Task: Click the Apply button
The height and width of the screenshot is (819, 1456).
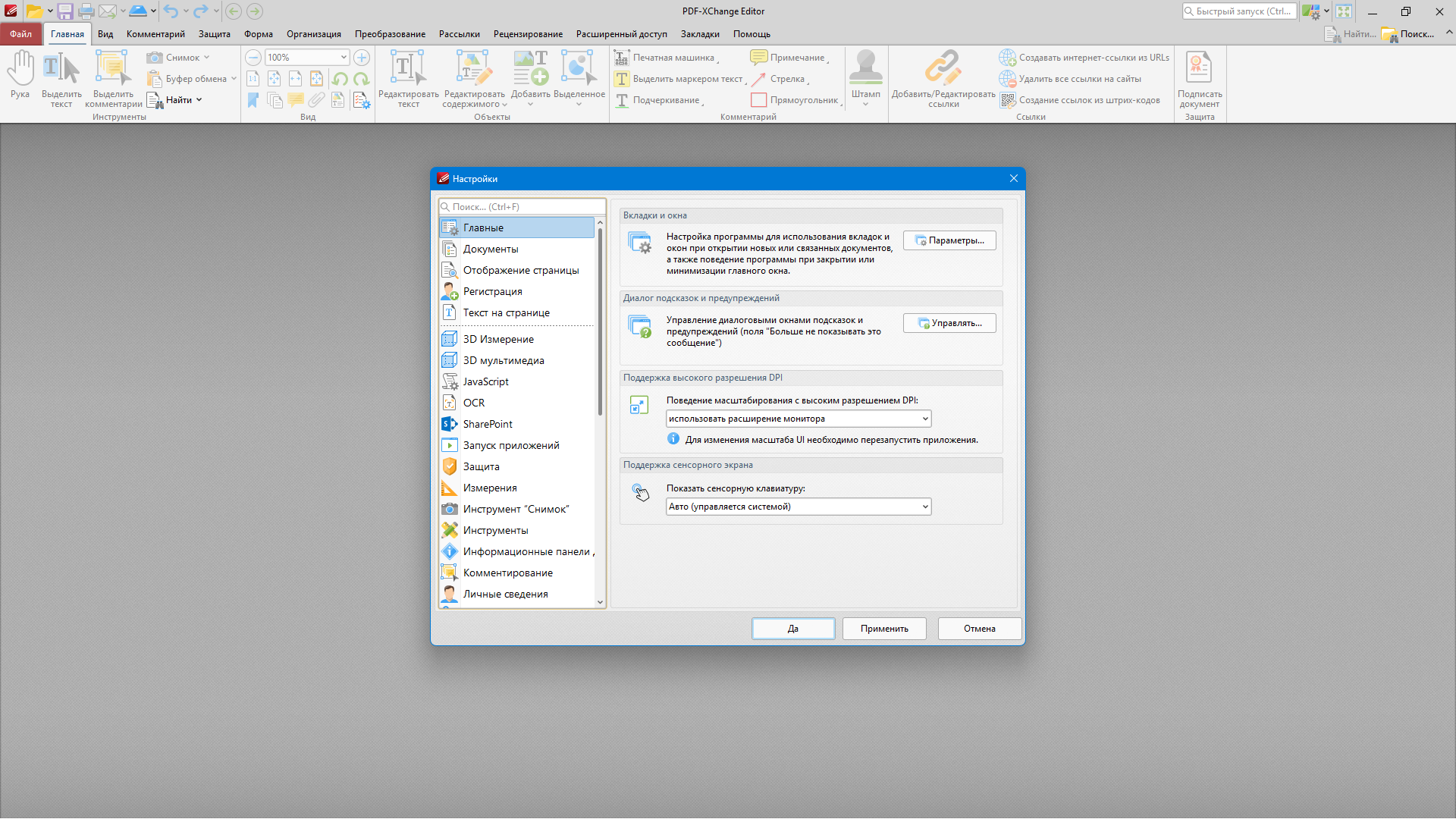Action: click(x=883, y=629)
